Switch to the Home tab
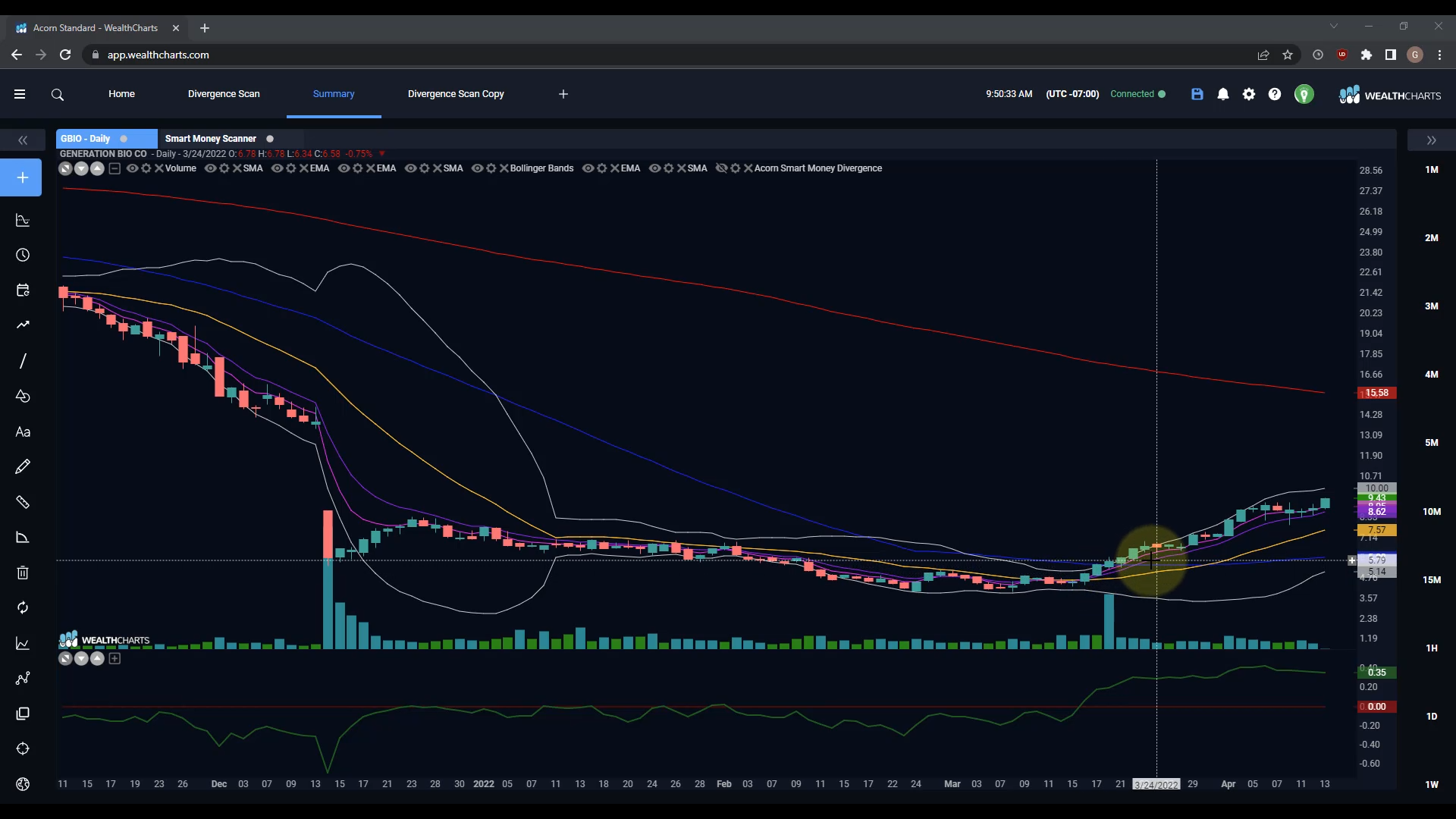The height and width of the screenshot is (819, 1456). coord(121,94)
